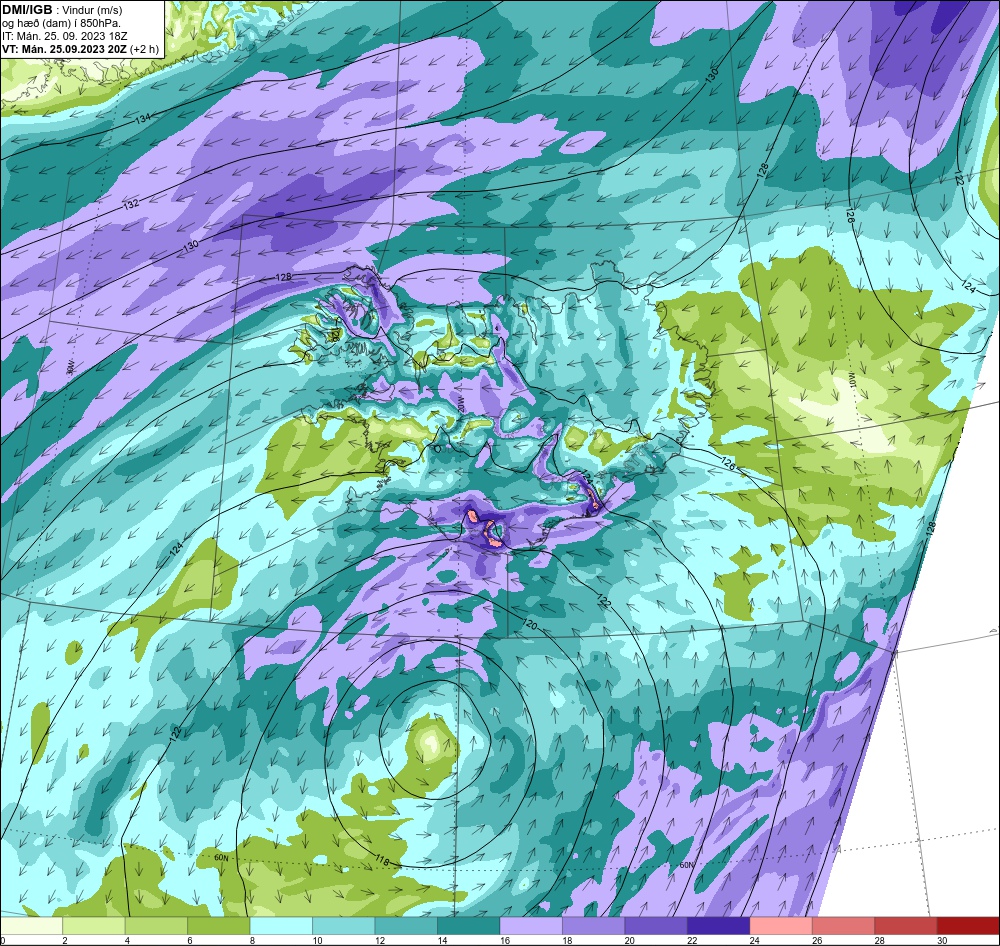Click the legend tick label '10'
Image resolution: width=1000 pixels, height=946 pixels.
[317, 940]
